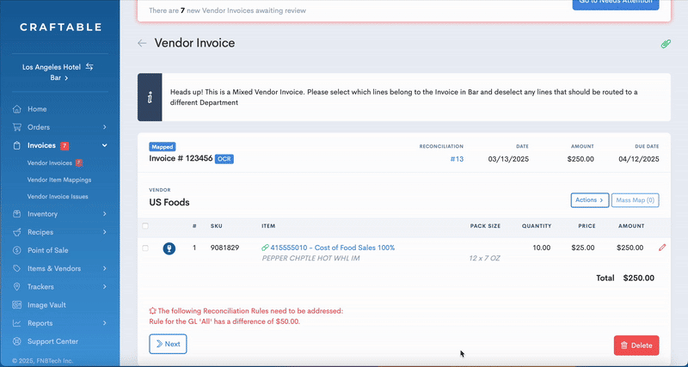Open reconciliation #13 link

click(457, 159)
